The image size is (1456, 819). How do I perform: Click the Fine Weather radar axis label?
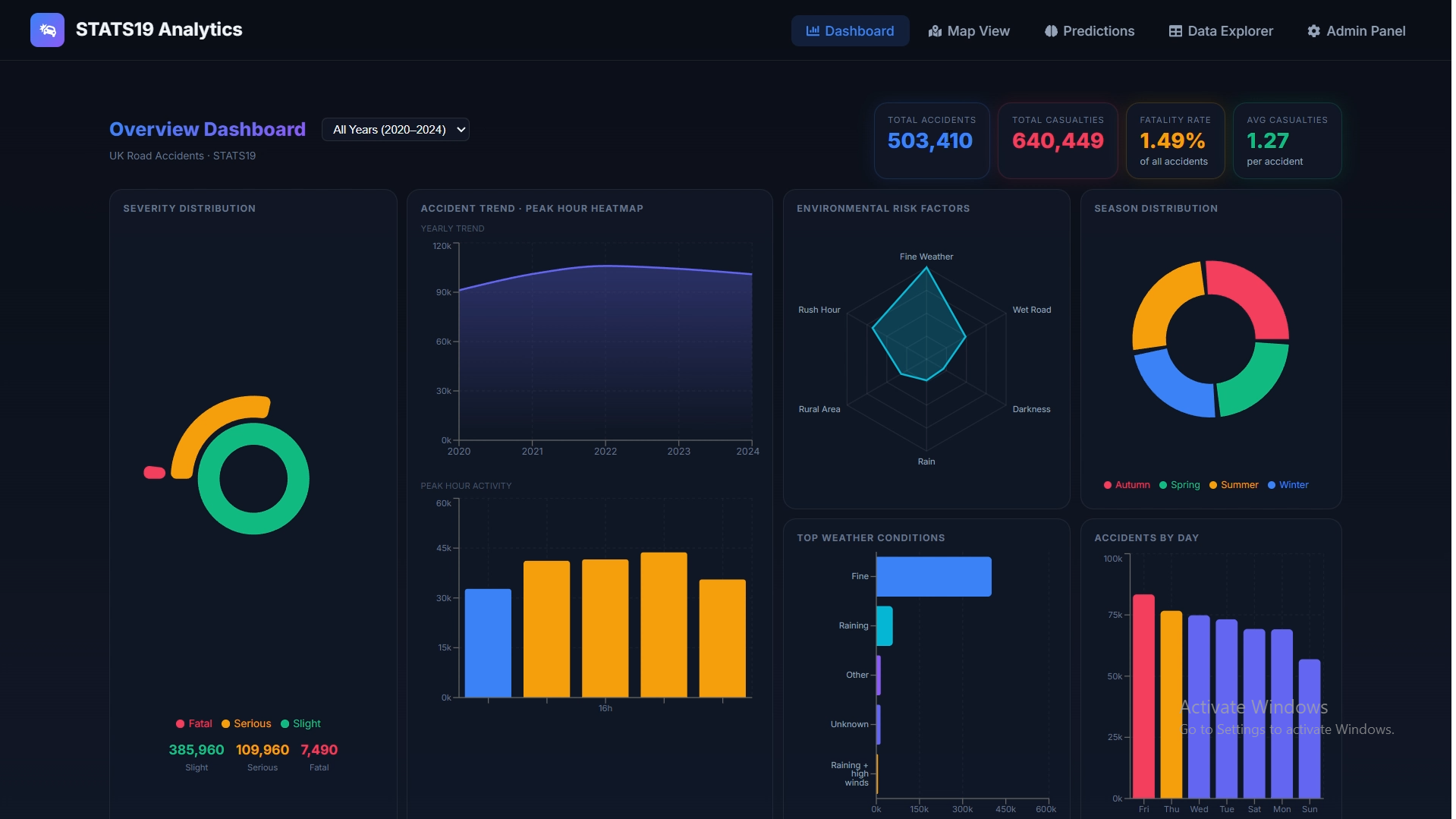tap(926, 257)
